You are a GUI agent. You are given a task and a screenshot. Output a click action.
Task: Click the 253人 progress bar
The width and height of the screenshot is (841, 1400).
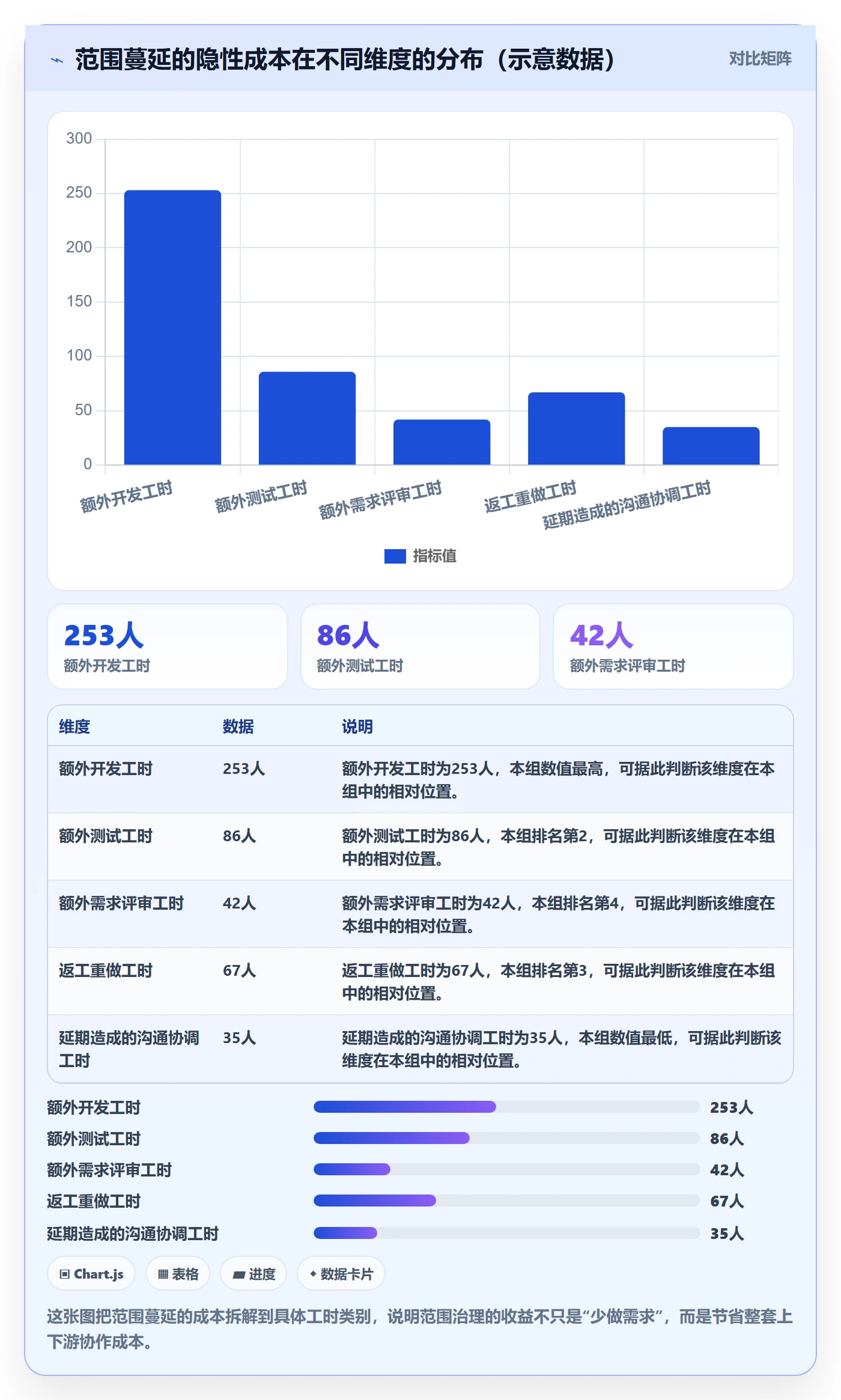[506, 1107]
